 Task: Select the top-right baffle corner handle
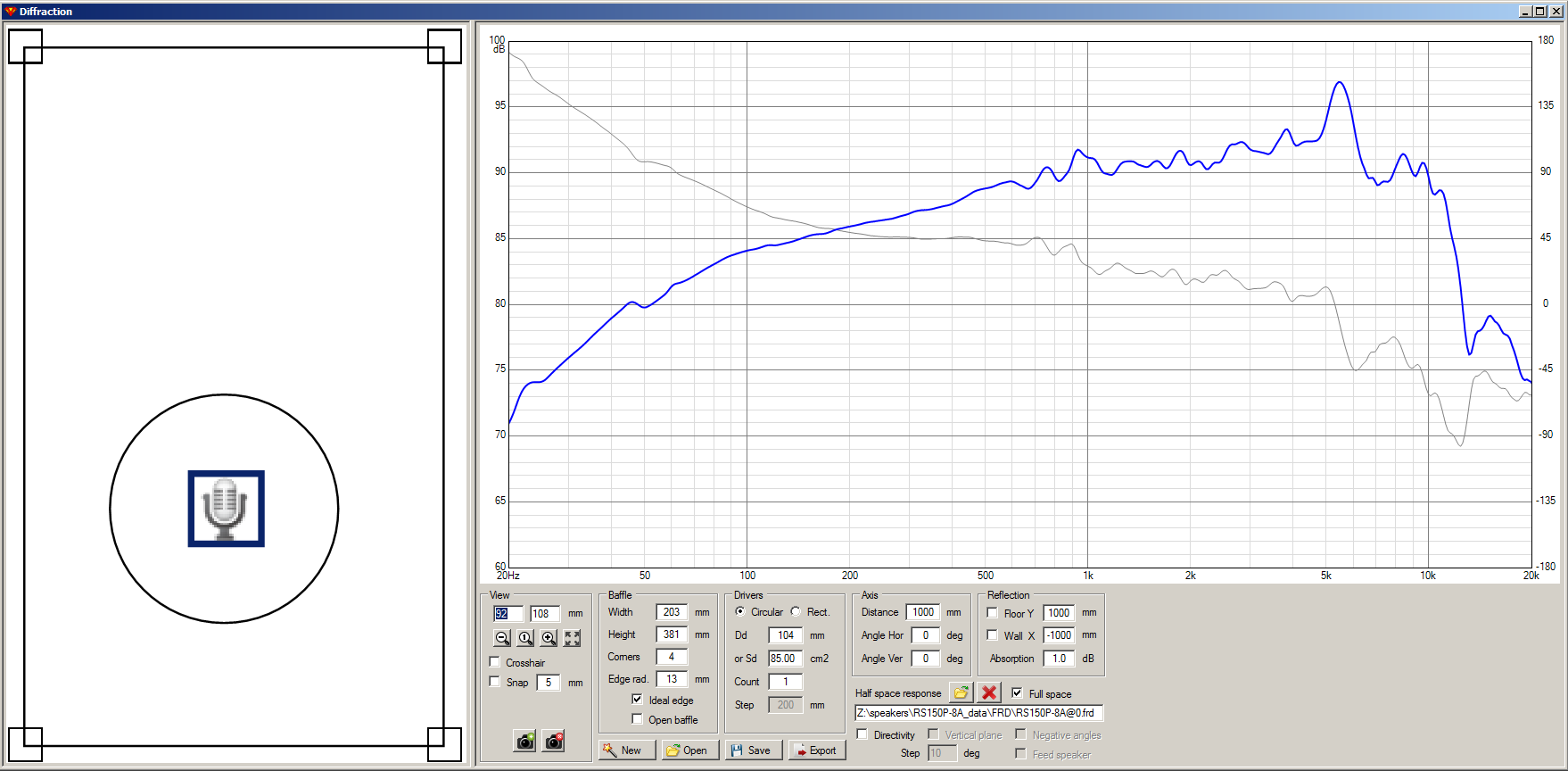pyautogui.click(x=444, y=46)
